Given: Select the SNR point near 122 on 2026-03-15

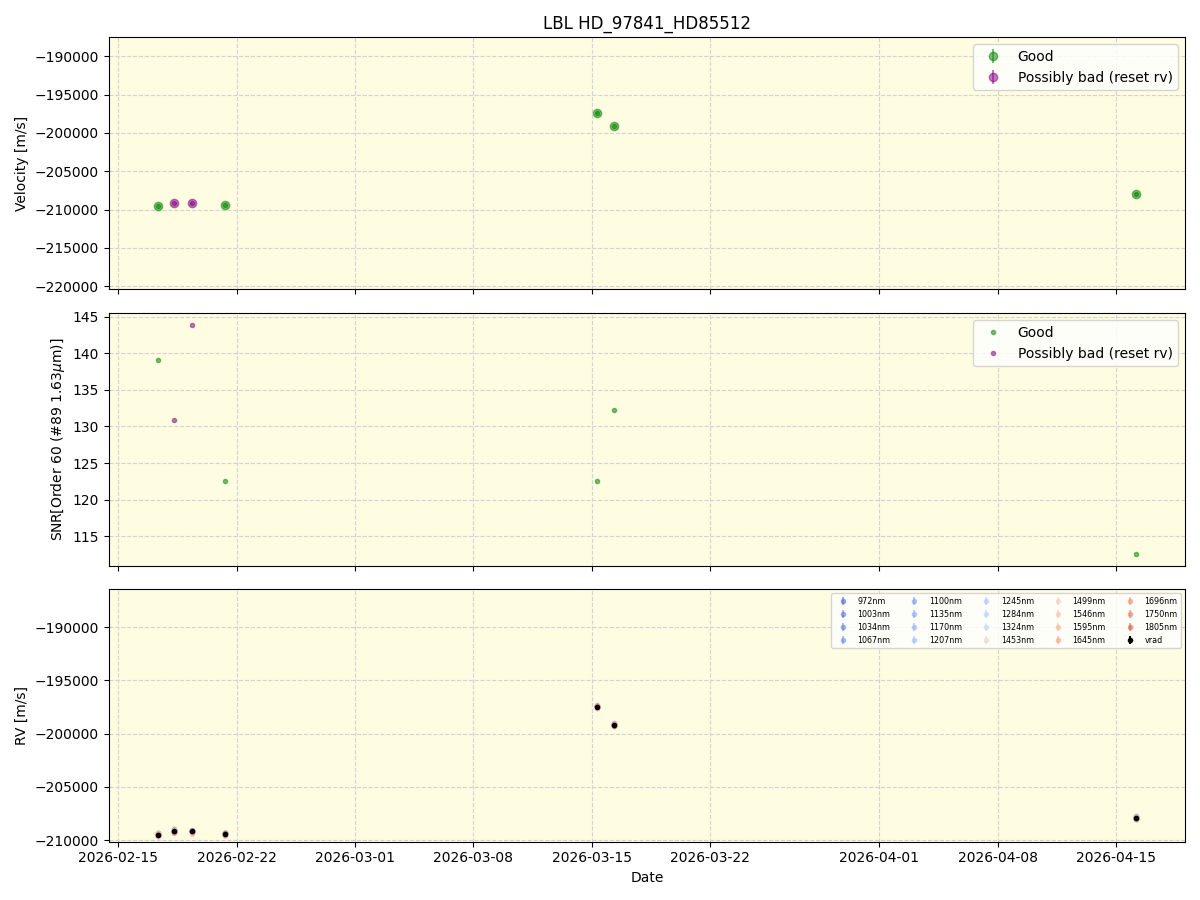Looking at the screenshot, I should pos(597,481).
